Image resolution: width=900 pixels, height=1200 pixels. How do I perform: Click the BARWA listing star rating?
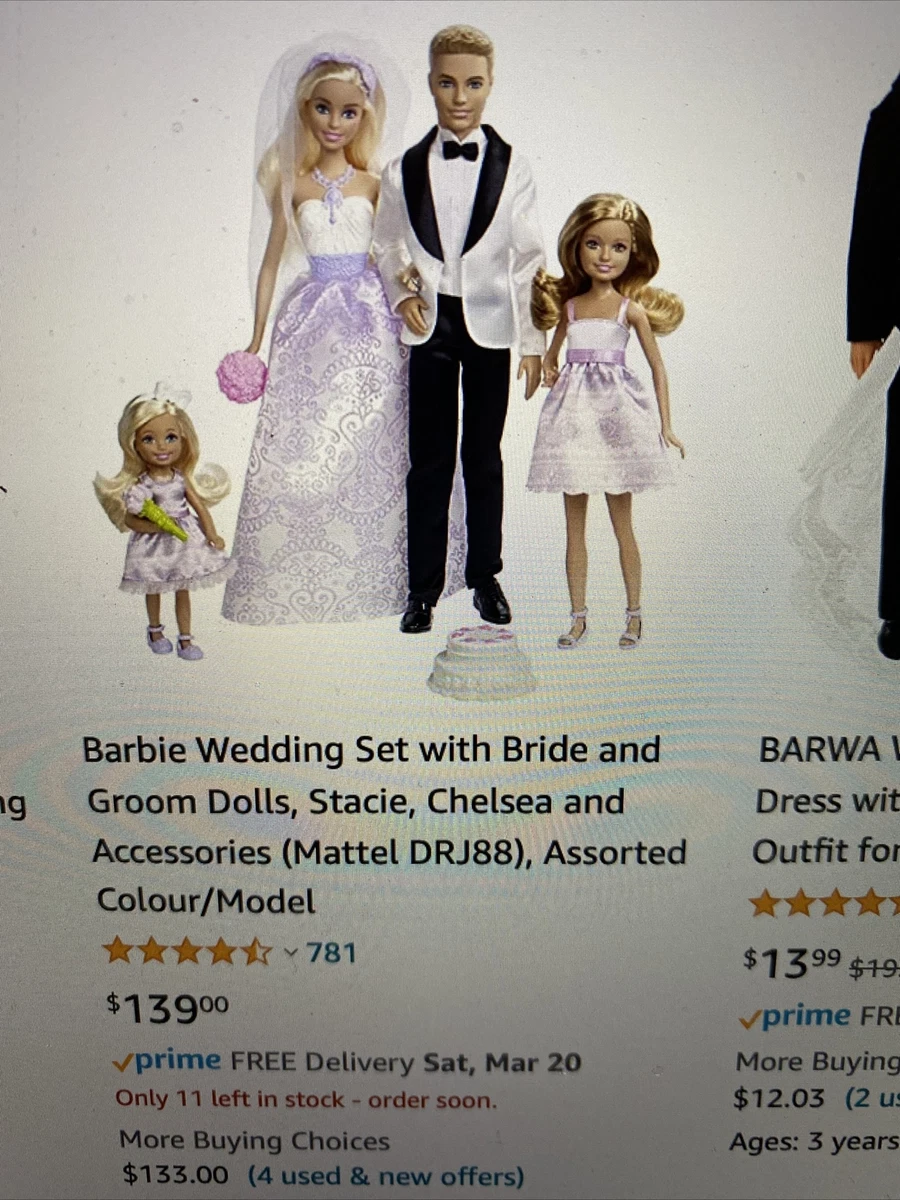(824, 904)
